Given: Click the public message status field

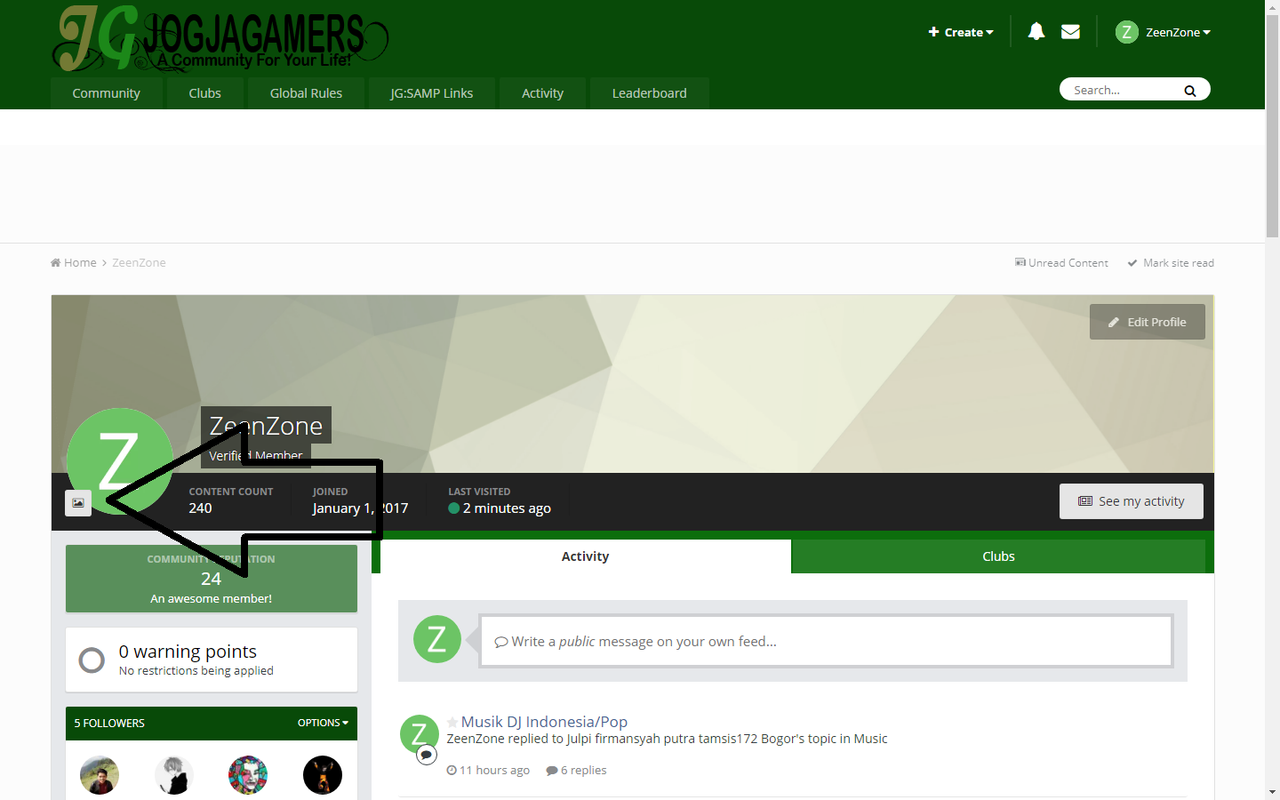Looking at the screenshot, I should (826, 641).
